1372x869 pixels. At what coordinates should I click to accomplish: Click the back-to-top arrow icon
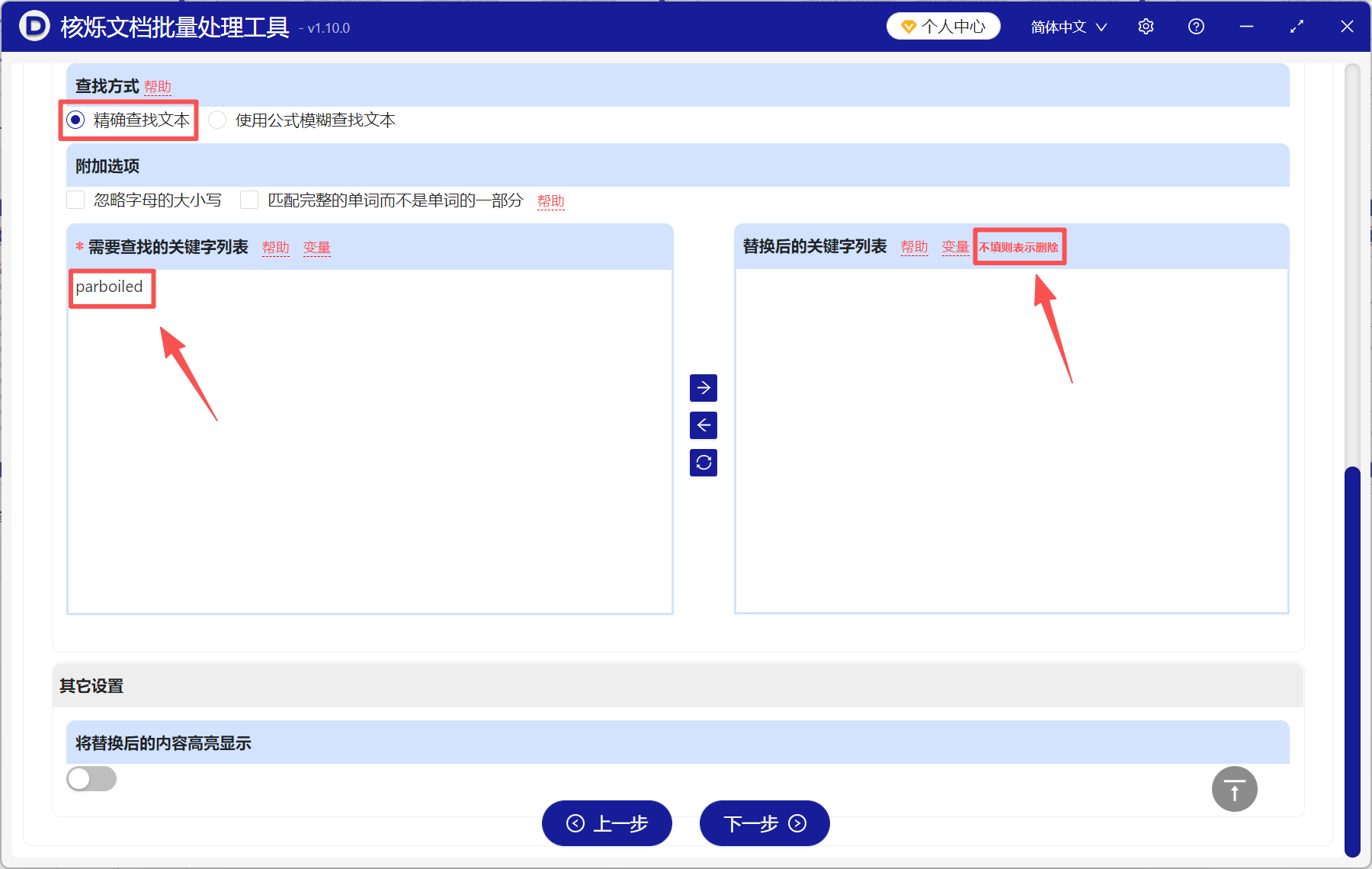pos(1234,789)
